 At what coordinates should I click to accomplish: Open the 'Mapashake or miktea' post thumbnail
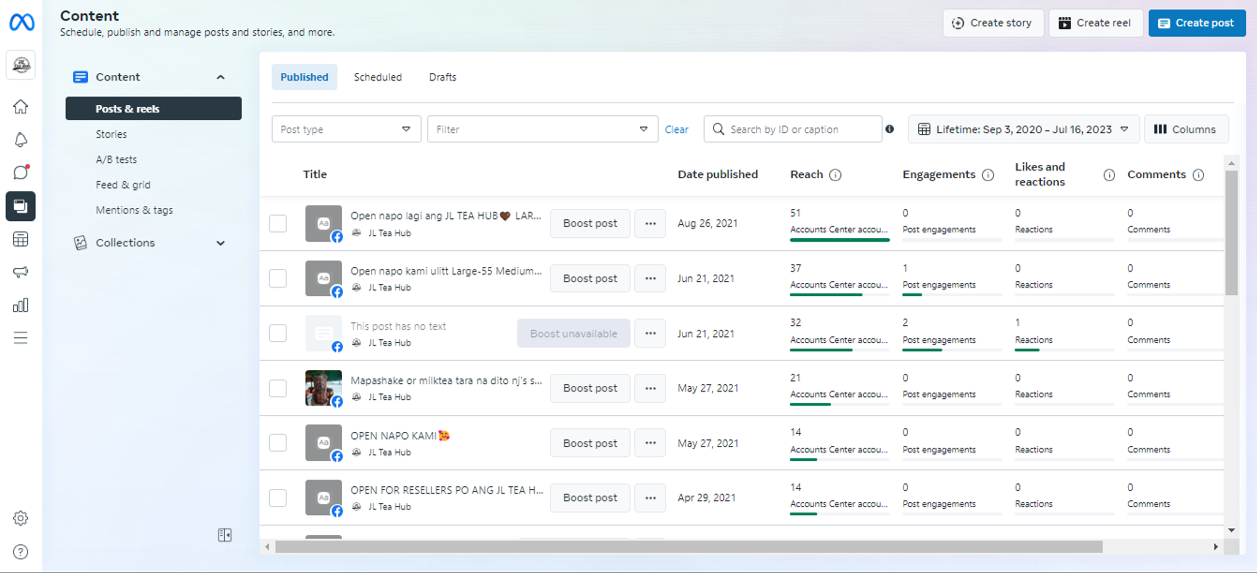pos(323,388)
